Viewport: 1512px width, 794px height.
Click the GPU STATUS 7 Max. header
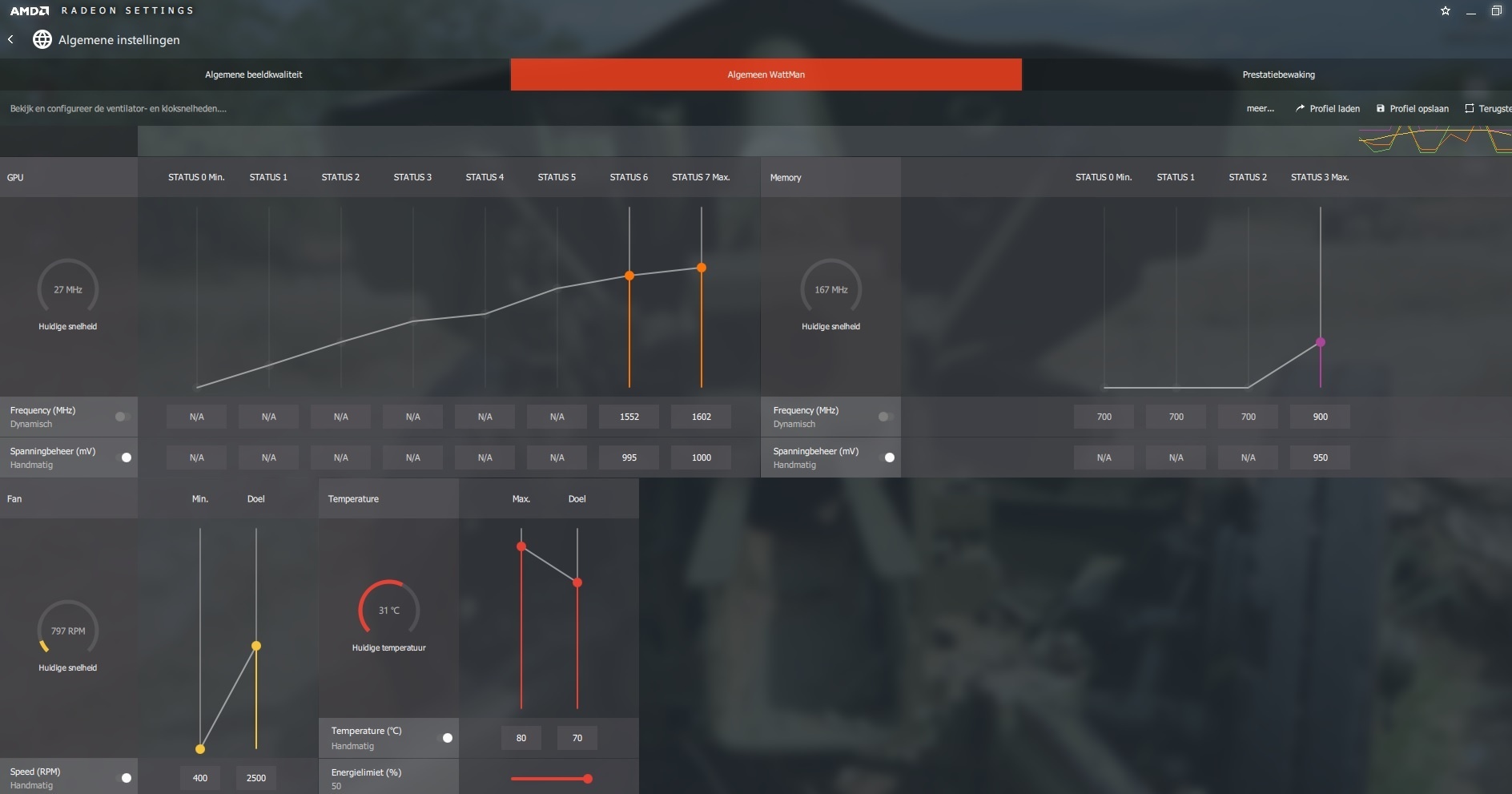click(701, 177)
